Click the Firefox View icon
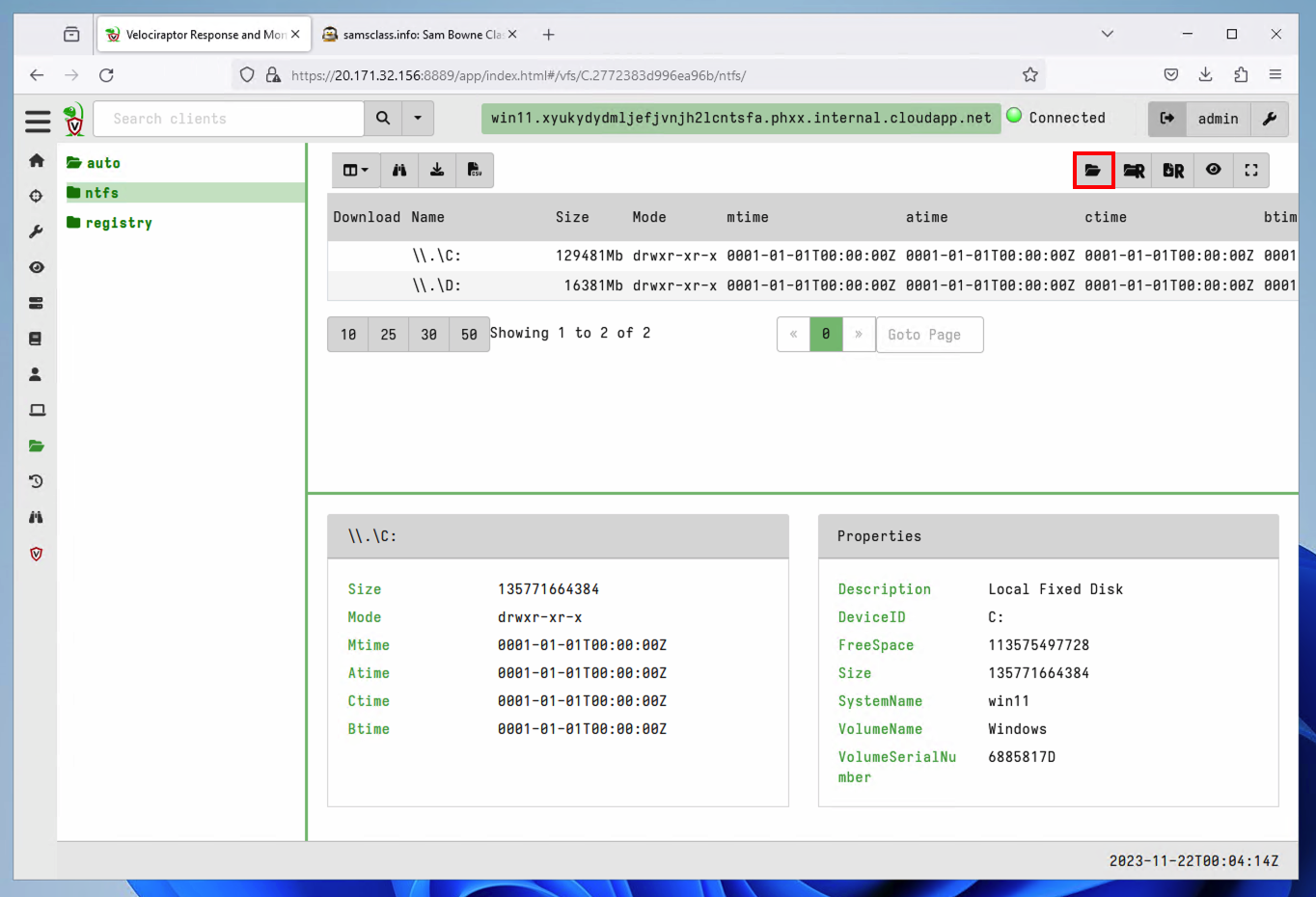This screenshot has width=1316, height=897. point(71,35)
